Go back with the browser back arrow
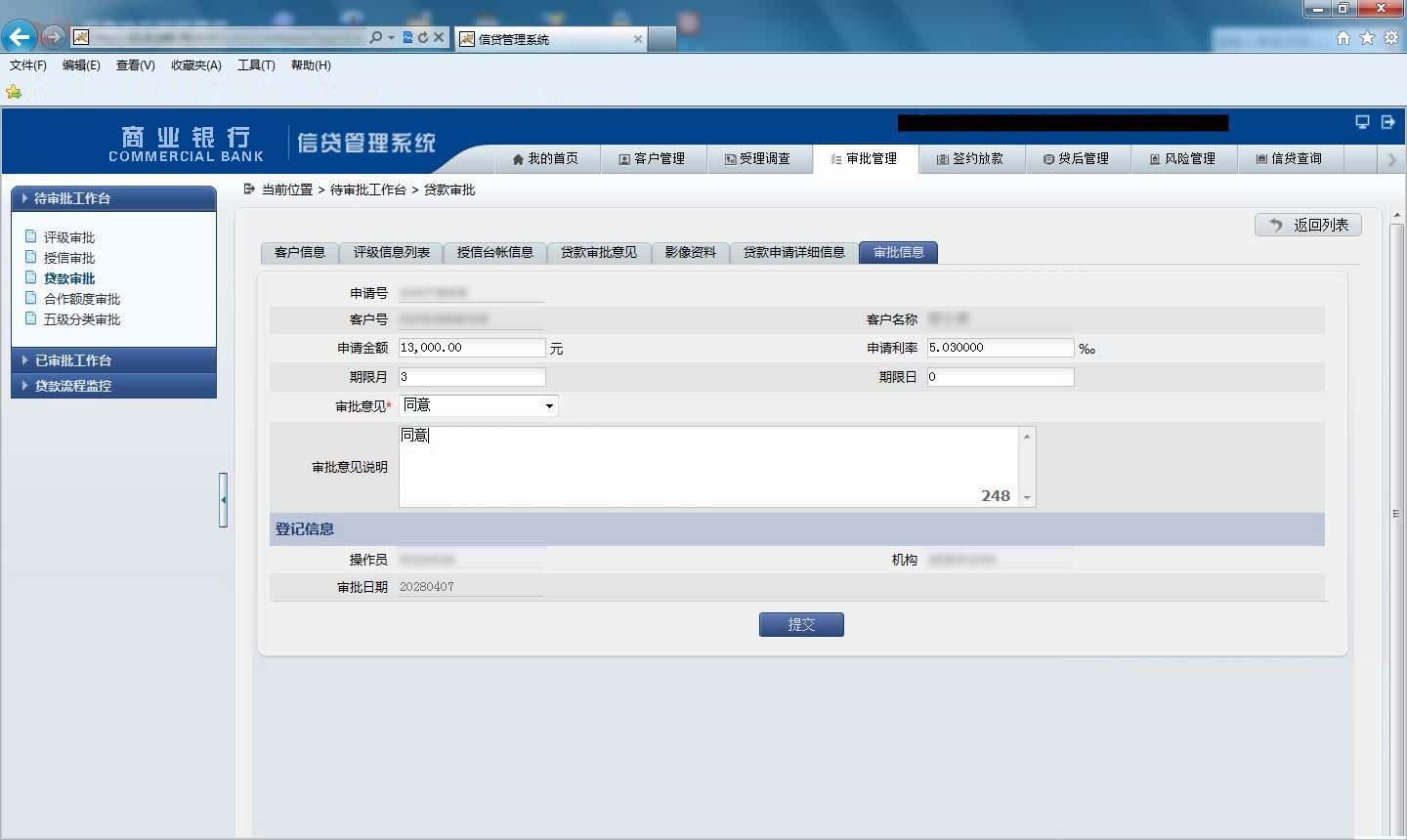1407x840 pixels. 19,37
